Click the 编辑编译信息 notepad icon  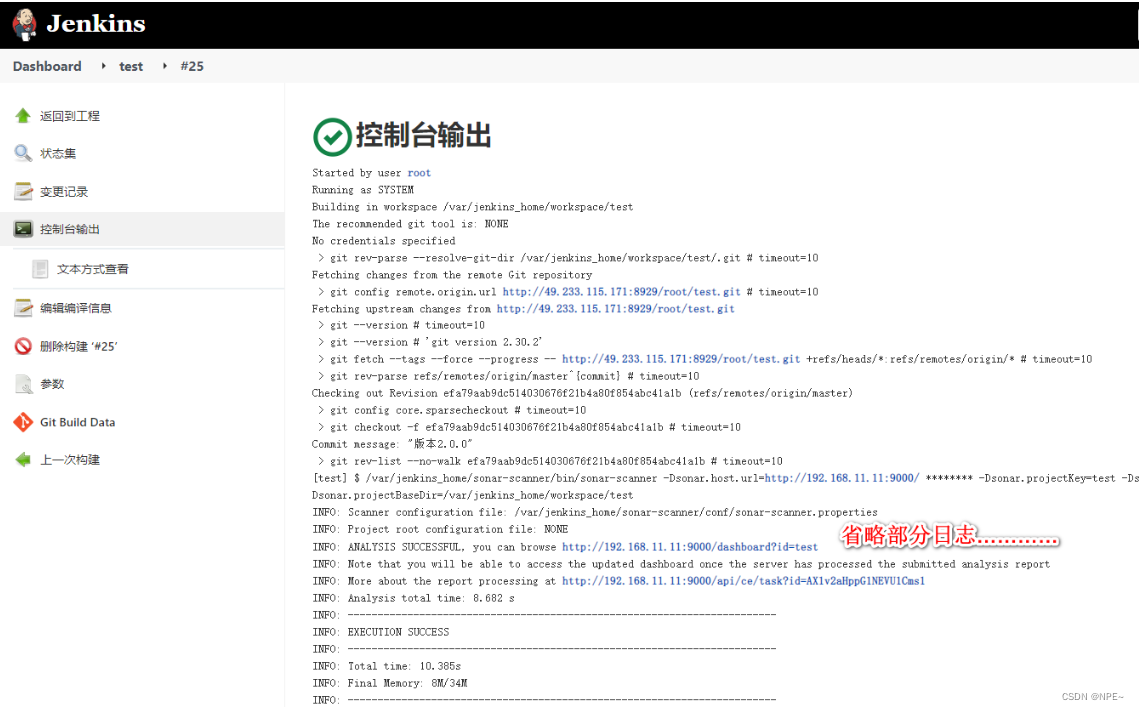point(23,308)
